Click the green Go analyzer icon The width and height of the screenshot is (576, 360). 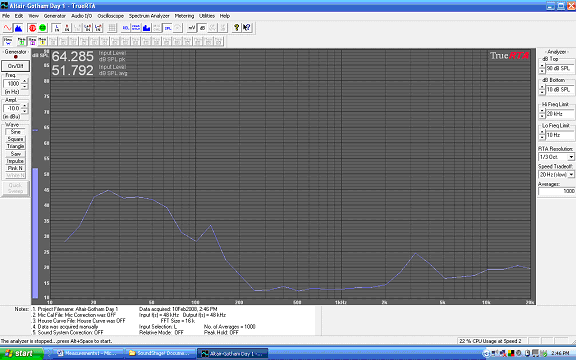click(x=43, y=28)
